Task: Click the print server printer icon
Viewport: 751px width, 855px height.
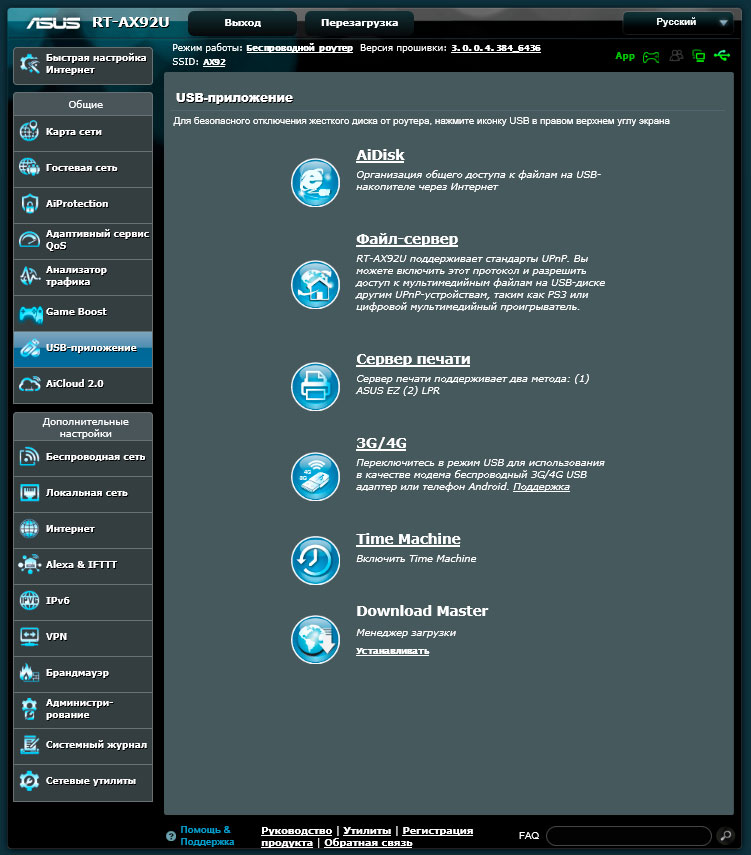Action: point(315,387)
